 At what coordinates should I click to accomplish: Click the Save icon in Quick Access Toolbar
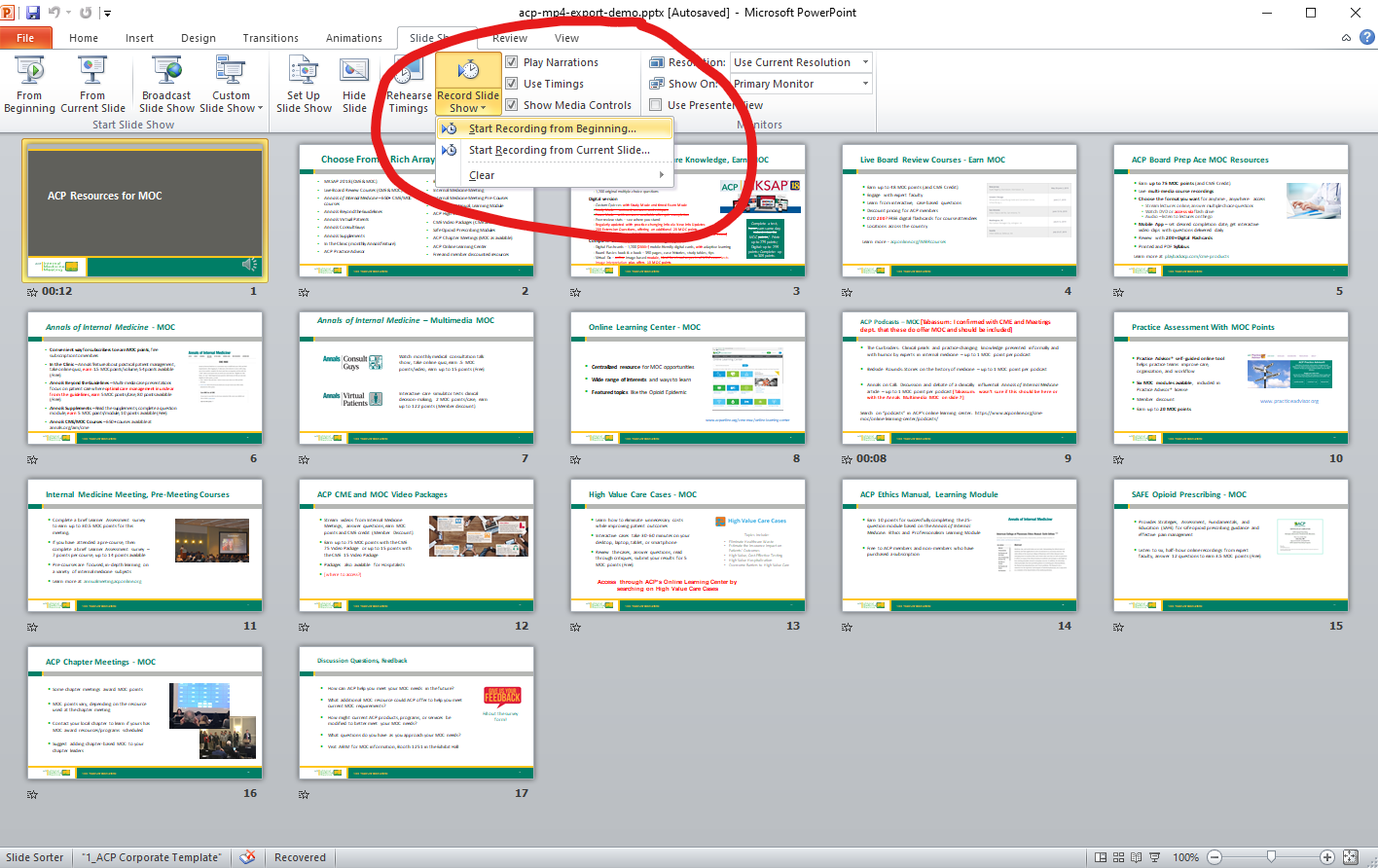pyautogui.click(x=32, y=11)
